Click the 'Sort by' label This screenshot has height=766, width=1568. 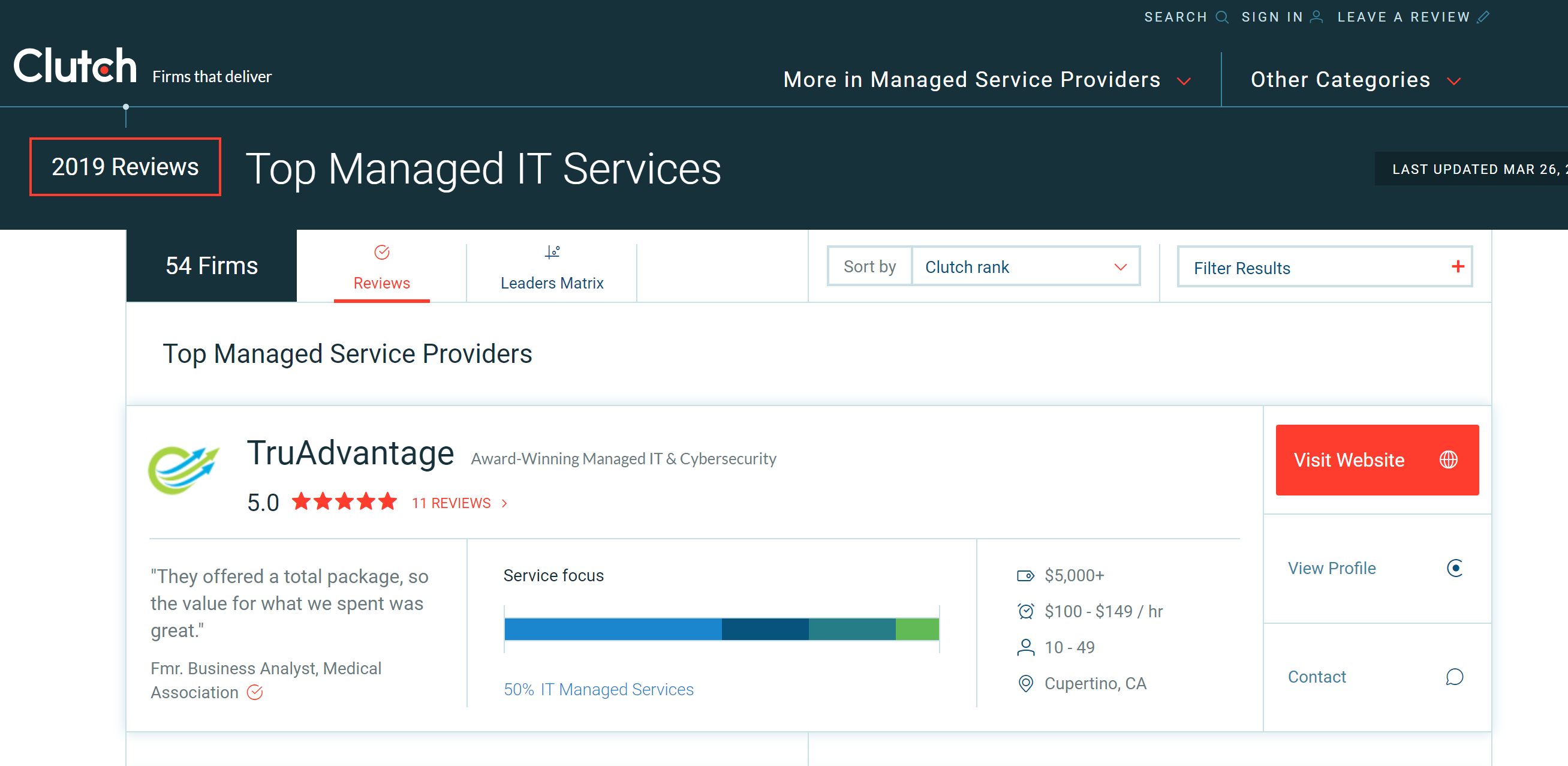(870, 267)
